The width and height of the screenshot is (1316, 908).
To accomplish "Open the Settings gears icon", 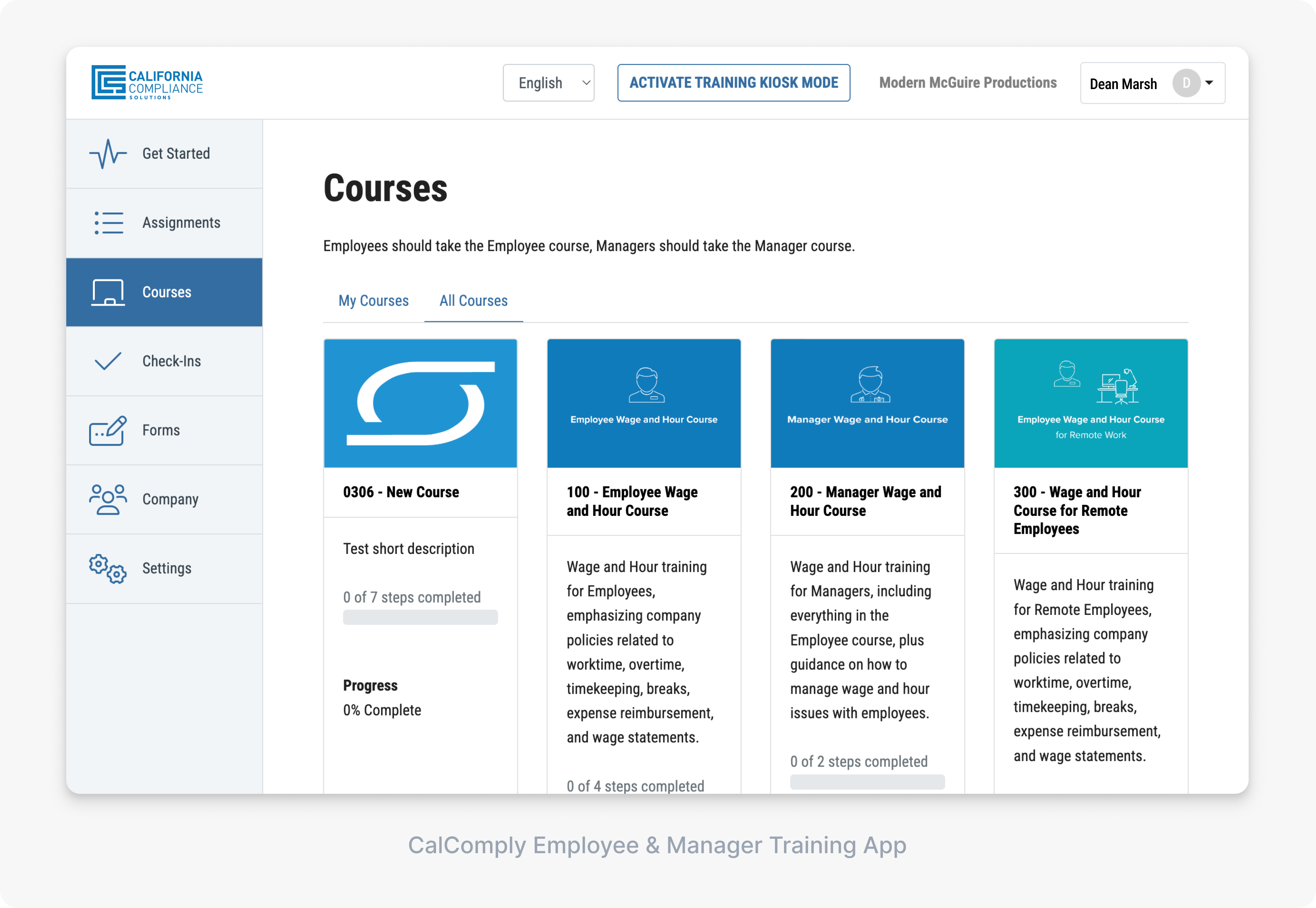I will point(107,568).
